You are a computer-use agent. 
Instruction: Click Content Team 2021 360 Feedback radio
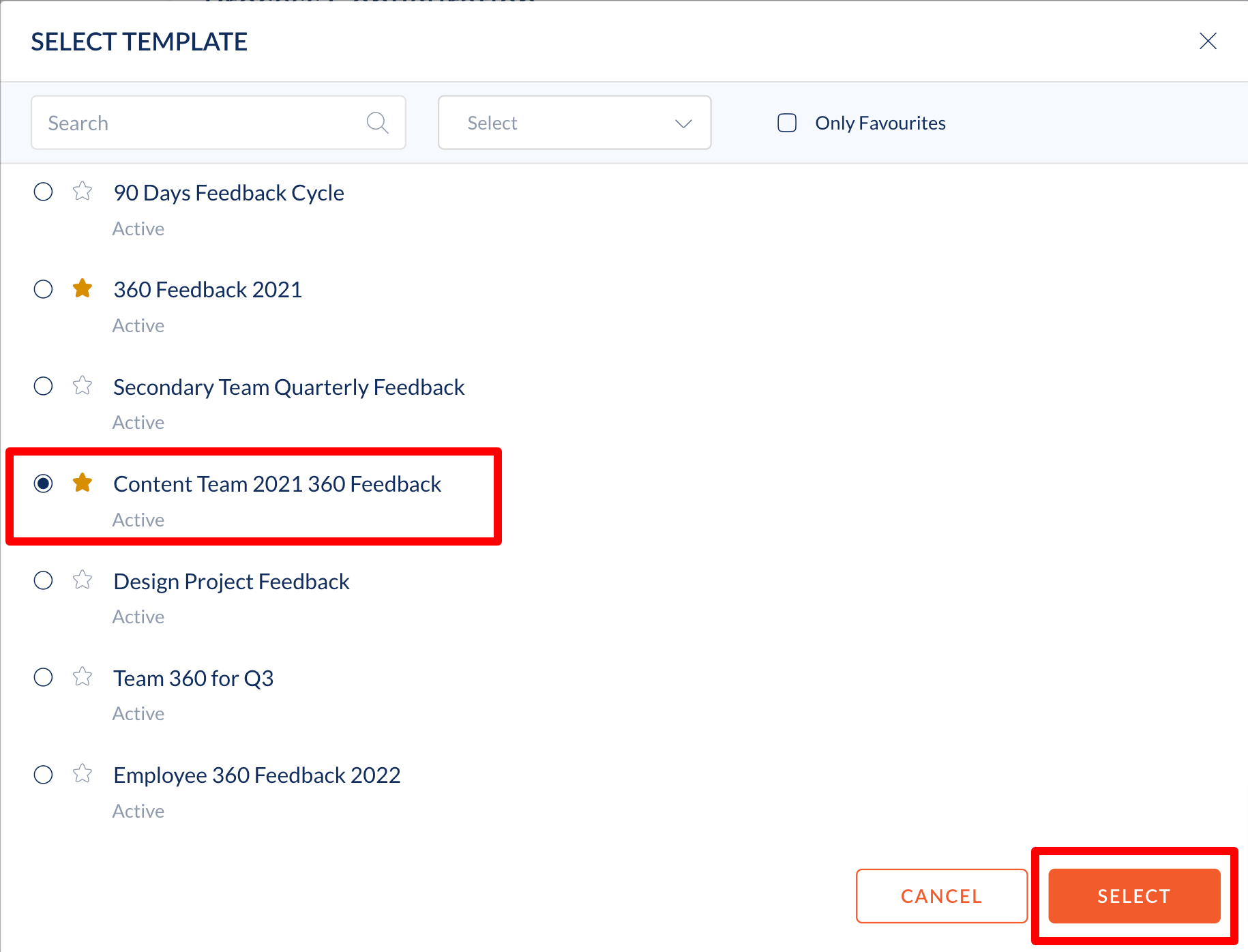43,484
